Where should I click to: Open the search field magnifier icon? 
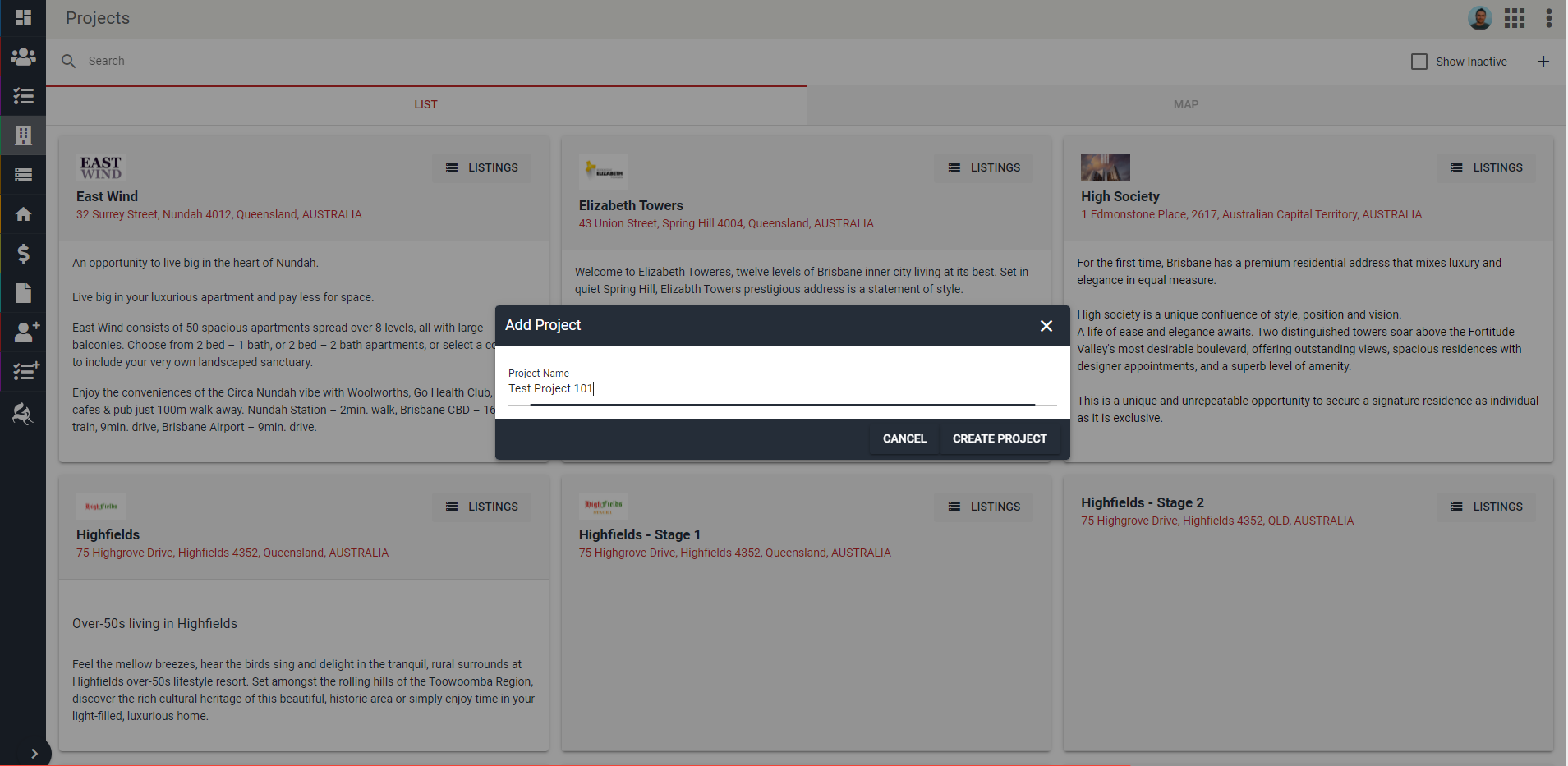pyautogui.click(x=67, y=60)
